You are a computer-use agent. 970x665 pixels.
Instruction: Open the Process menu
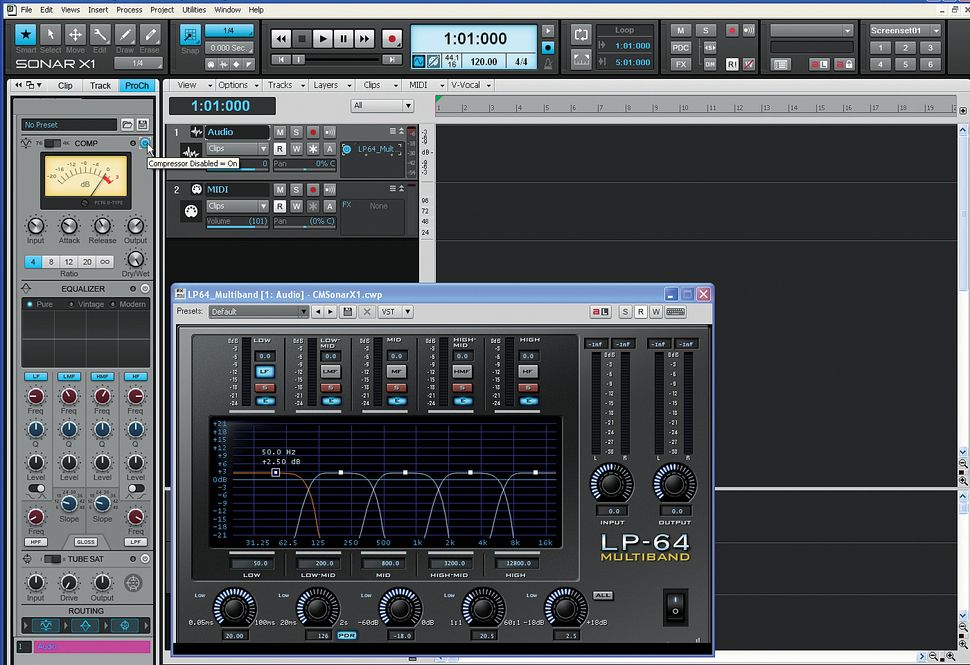(x=128, y=9)
